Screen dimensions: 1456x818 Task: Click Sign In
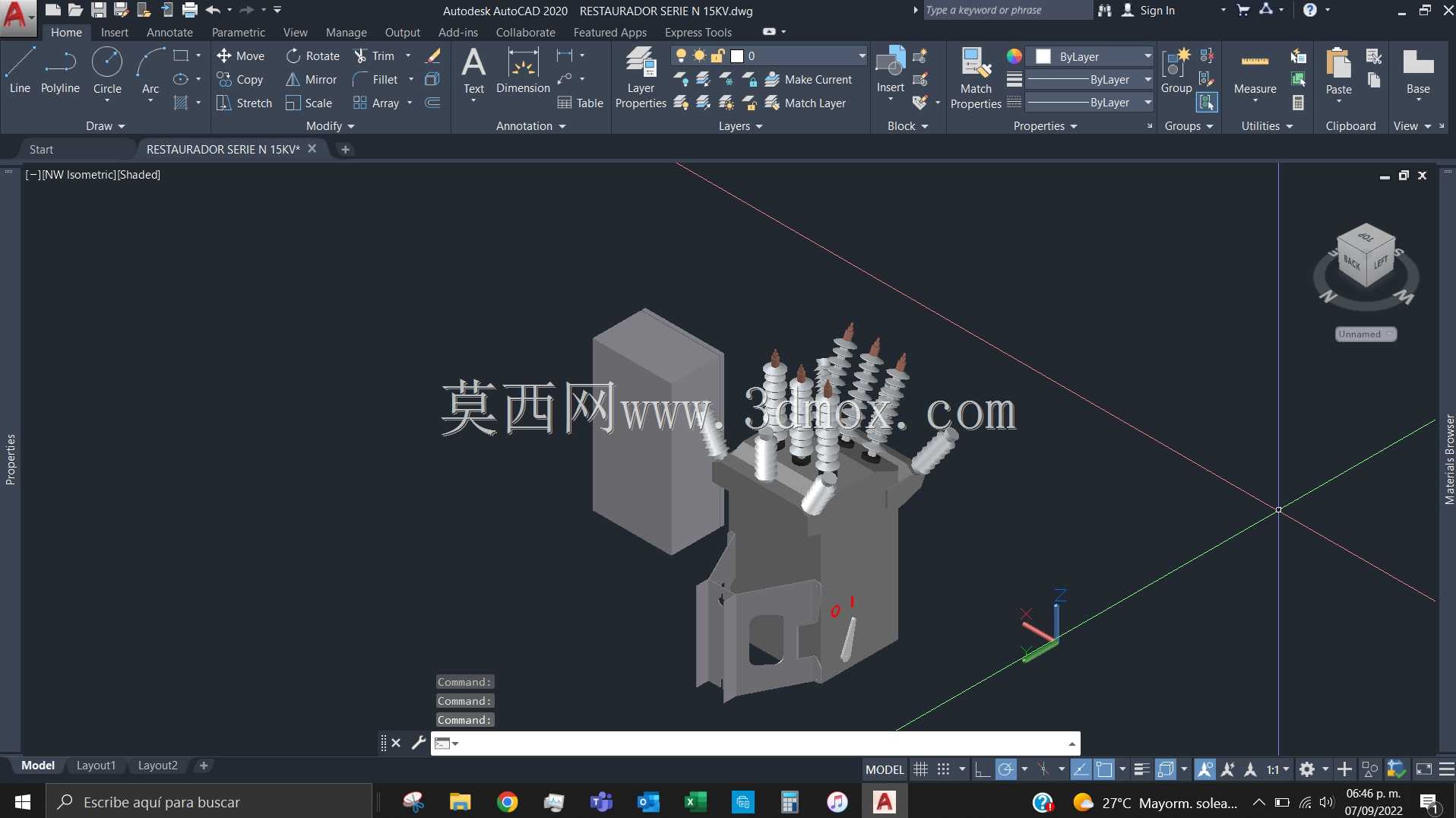pos(1148,10)
